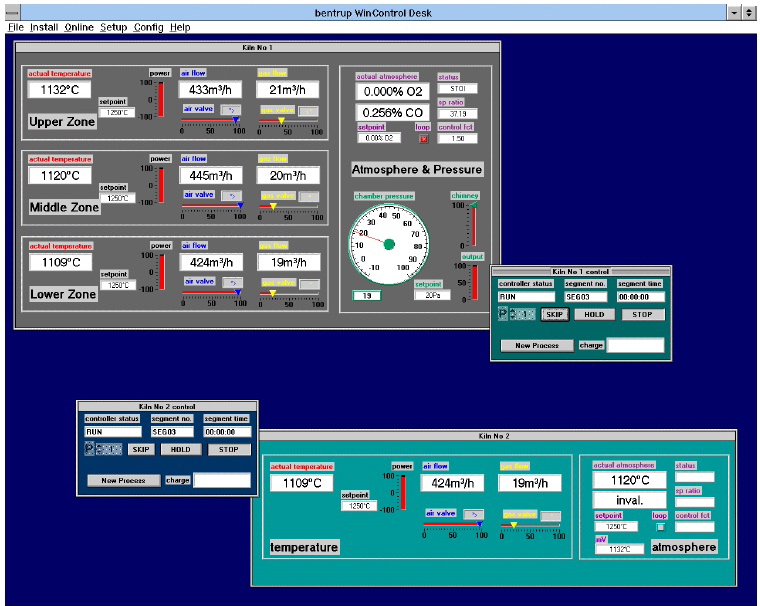Click the Middle Zone air valve slider handle
This screenshot has width=760, height=606.
(x=240, y=206)
